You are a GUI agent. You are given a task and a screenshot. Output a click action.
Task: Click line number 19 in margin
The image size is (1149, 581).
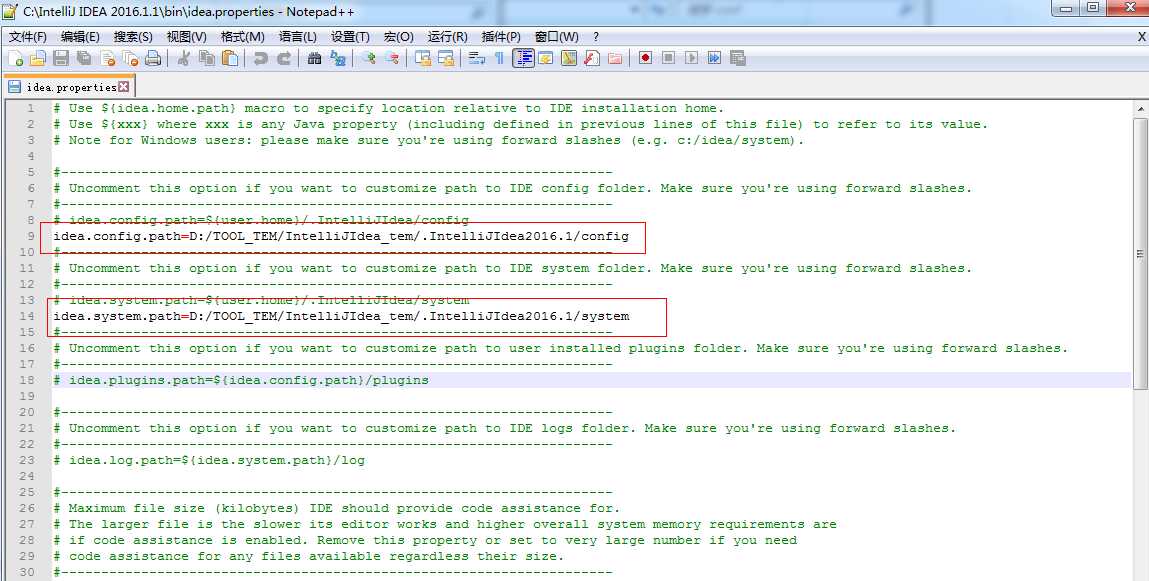(x=26, y=396)
